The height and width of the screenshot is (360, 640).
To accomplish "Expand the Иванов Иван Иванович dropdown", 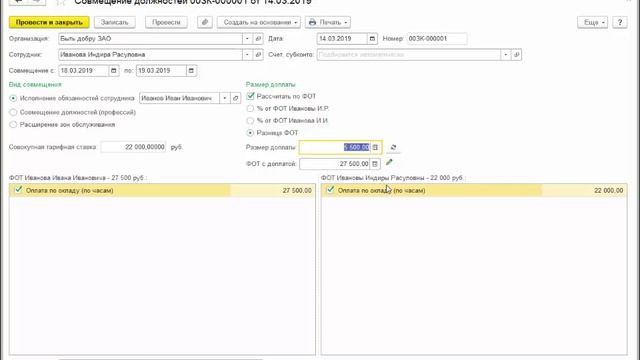I will pos(224,98).
